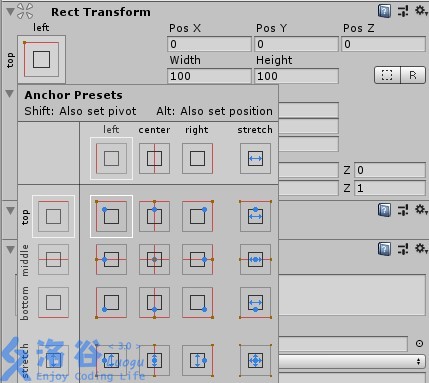The width and height of the screenshot is (429, 383).
Task: Choose the top row header preset
Action: 53,216
